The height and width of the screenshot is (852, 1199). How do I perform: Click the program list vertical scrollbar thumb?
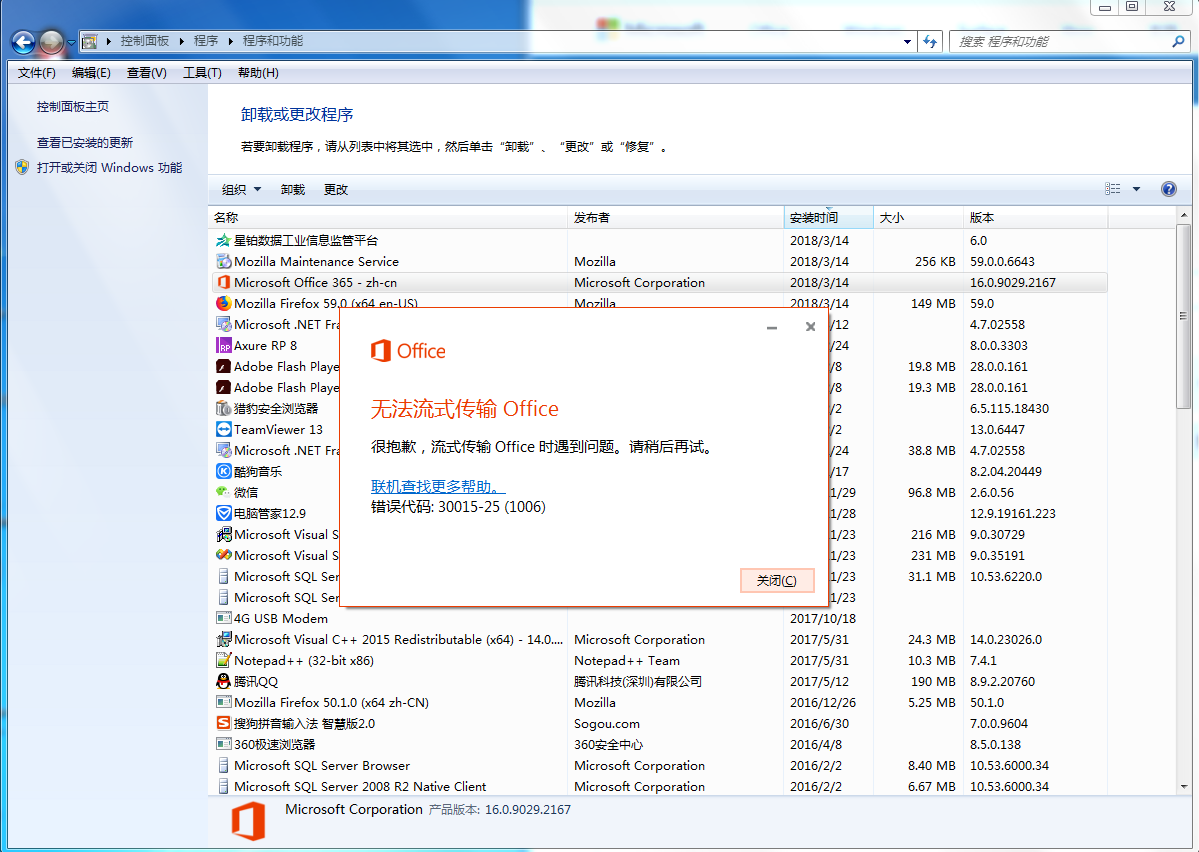[1183, 317]
